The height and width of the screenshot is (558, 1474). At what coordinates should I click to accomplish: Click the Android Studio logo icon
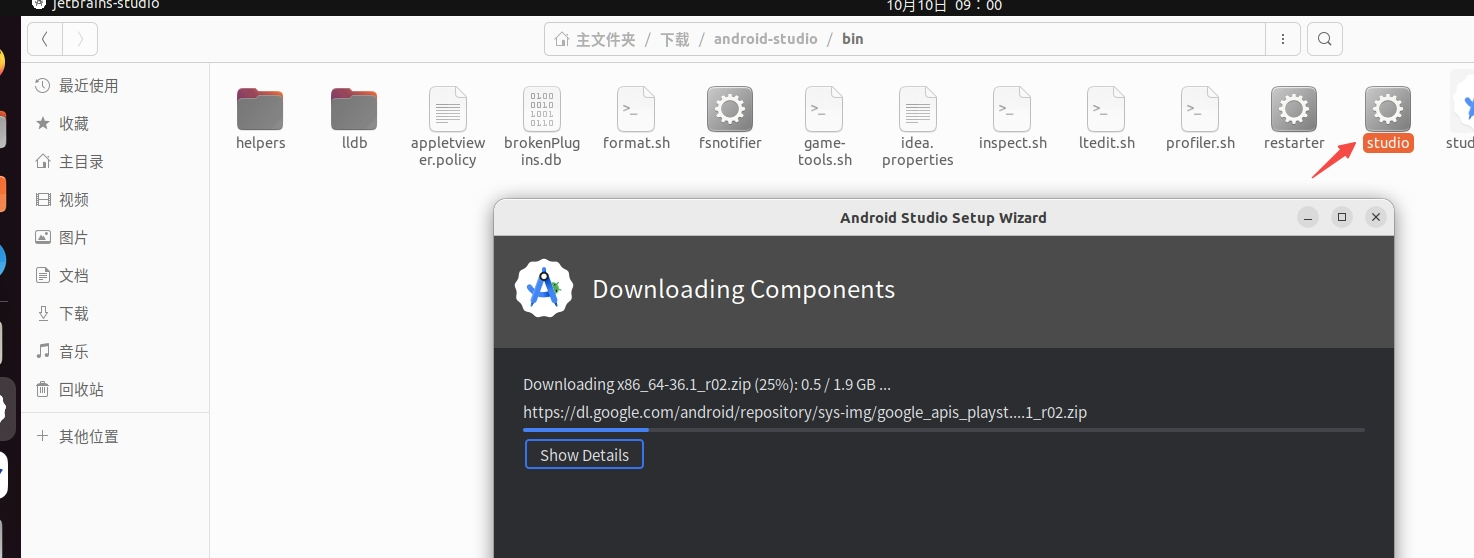544,289
